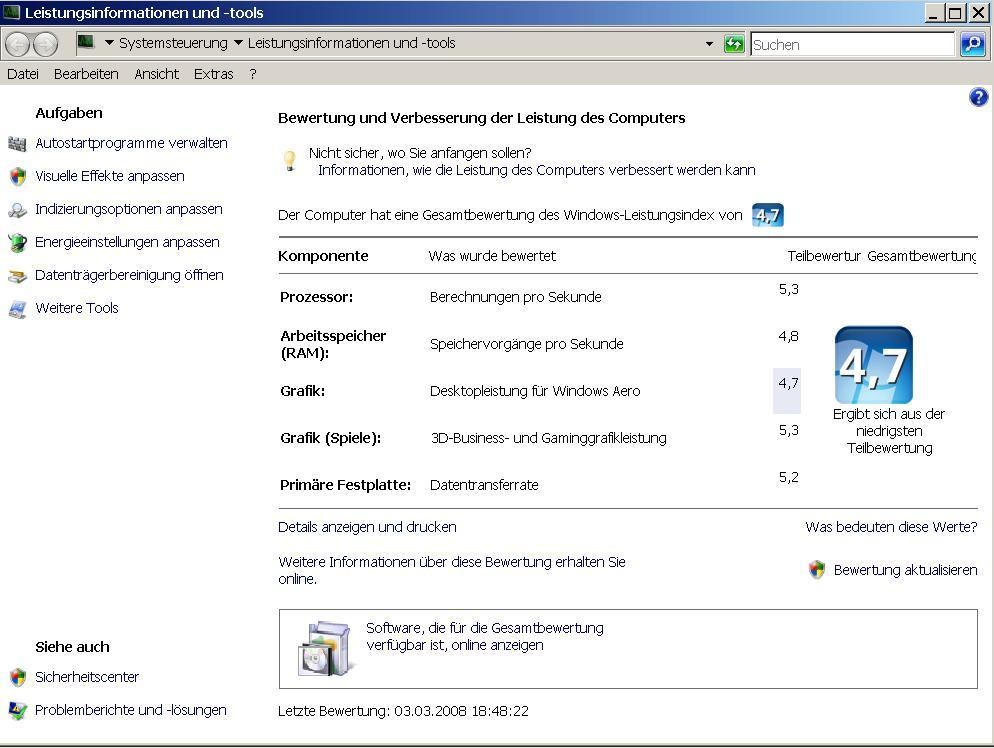Click Was bedeuten diese Werte? link

pyautogui.click(x=891, y=527)
